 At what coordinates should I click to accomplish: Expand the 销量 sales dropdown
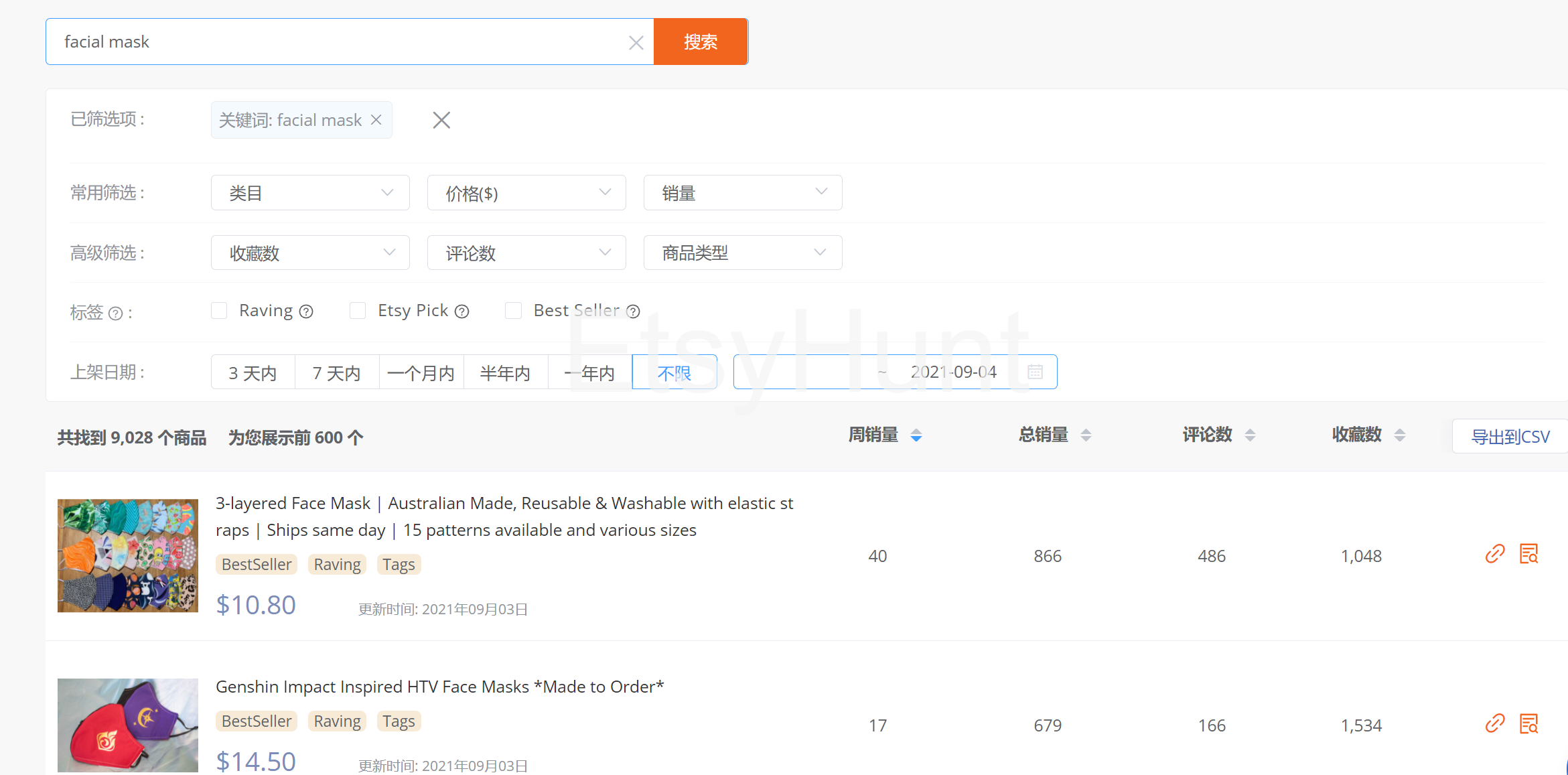pyautogui.click(x=743, y=193)
